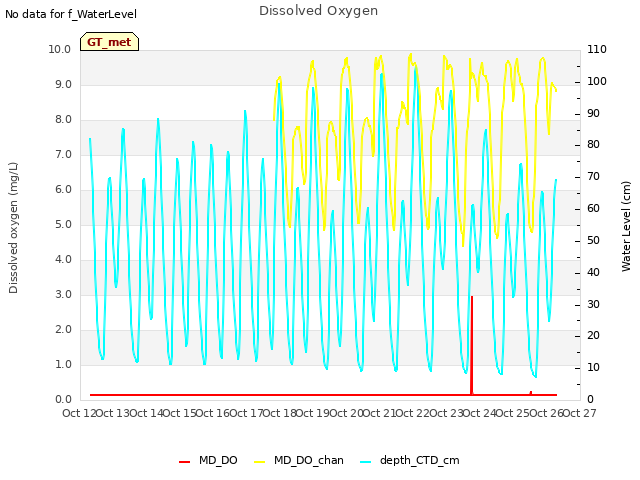Click the GT_met label box
This screenshot has height=480, width=640.
click(x=109, y=42)
